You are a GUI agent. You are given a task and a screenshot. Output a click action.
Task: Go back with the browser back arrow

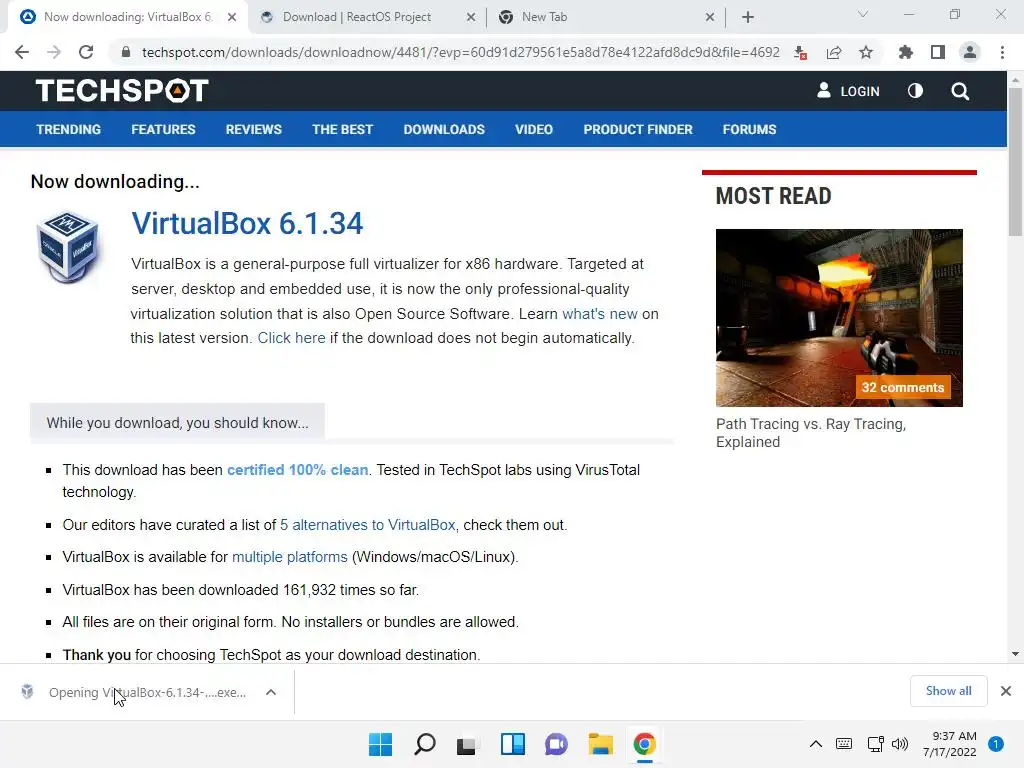pyautogui.click(x=22, y=52)
